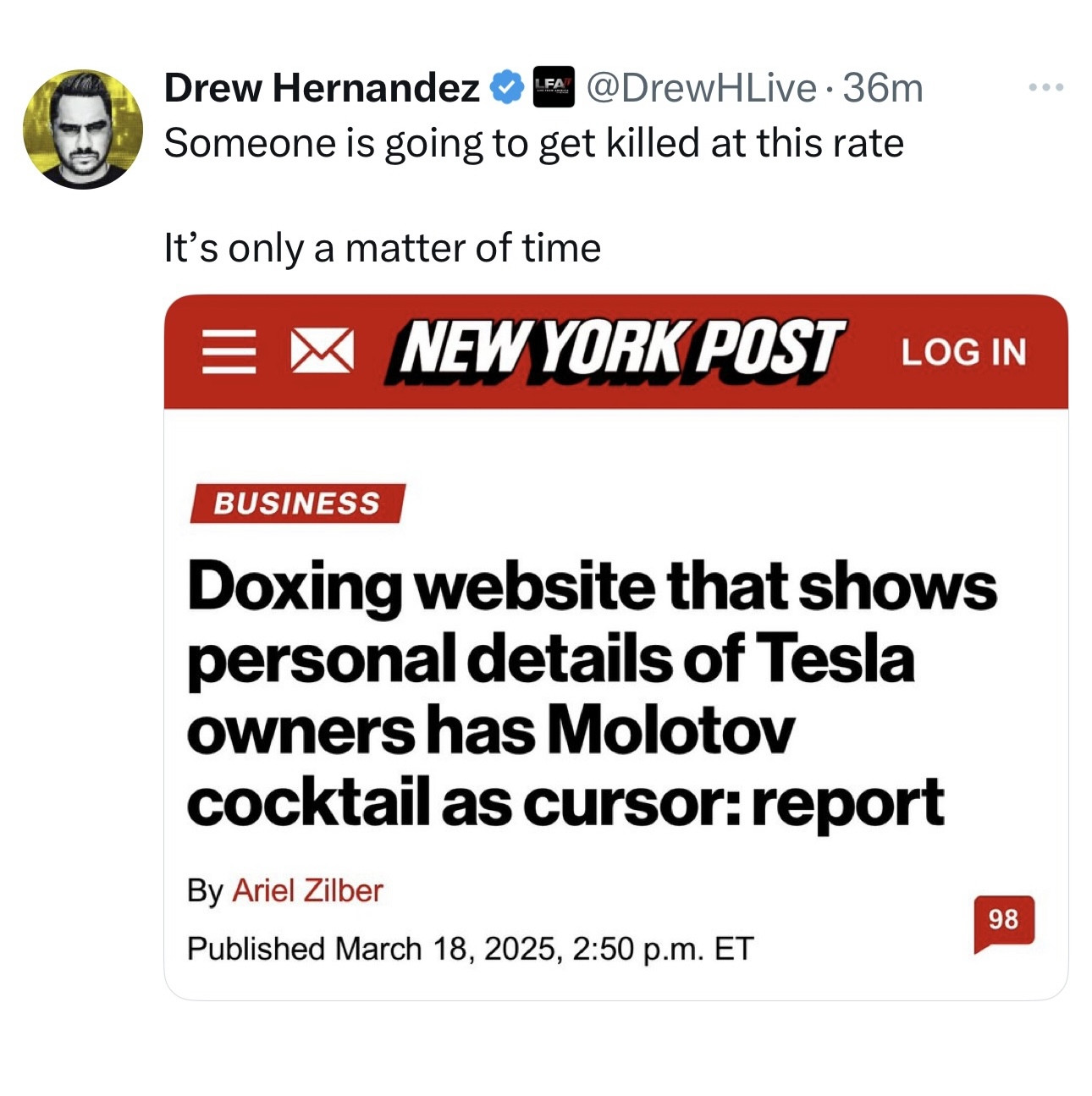Open the three-dot more options menu
1092x1096 pixels.
tap(1046, 87)
